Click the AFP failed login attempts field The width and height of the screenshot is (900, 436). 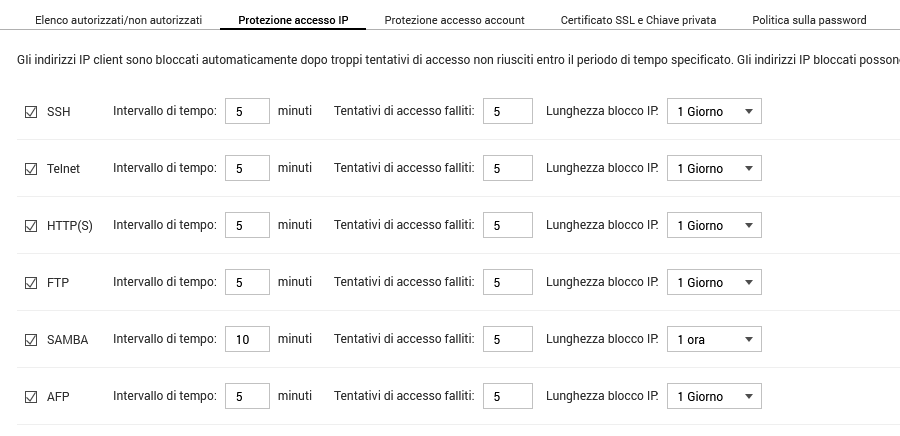507,397
